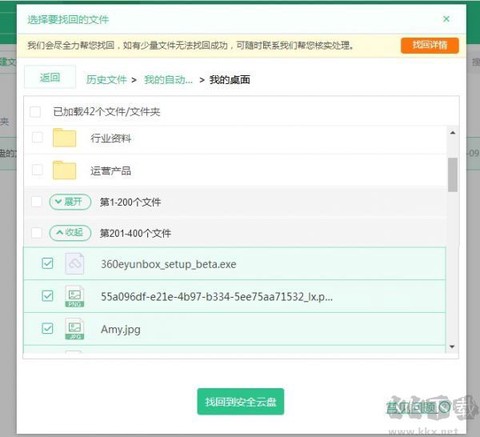Select the Amy.jpg file name
This screenshot has height=437, width=480.
click(x=121, y=329)
